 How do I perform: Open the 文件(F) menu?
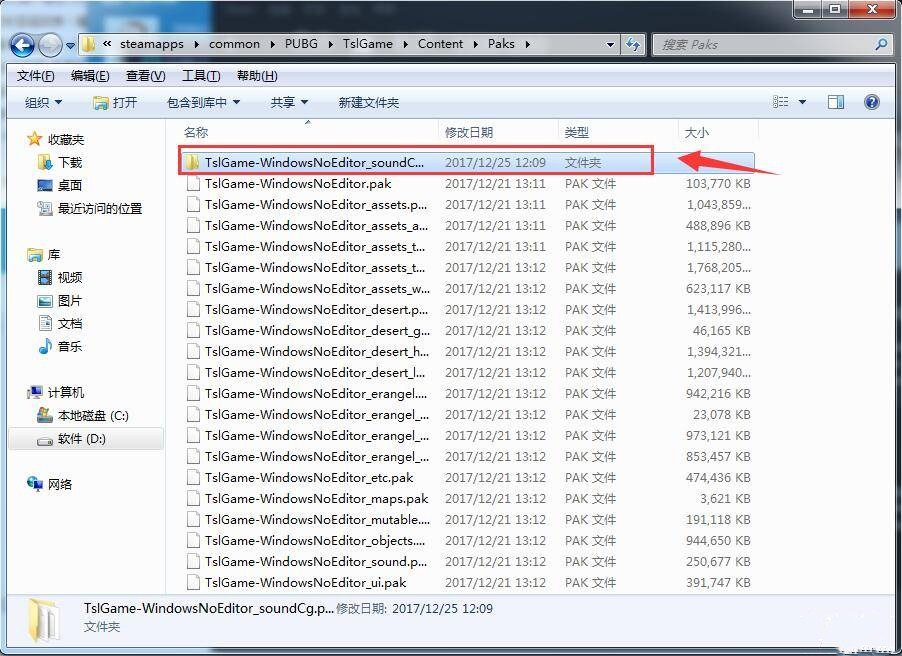pos(35,76)
